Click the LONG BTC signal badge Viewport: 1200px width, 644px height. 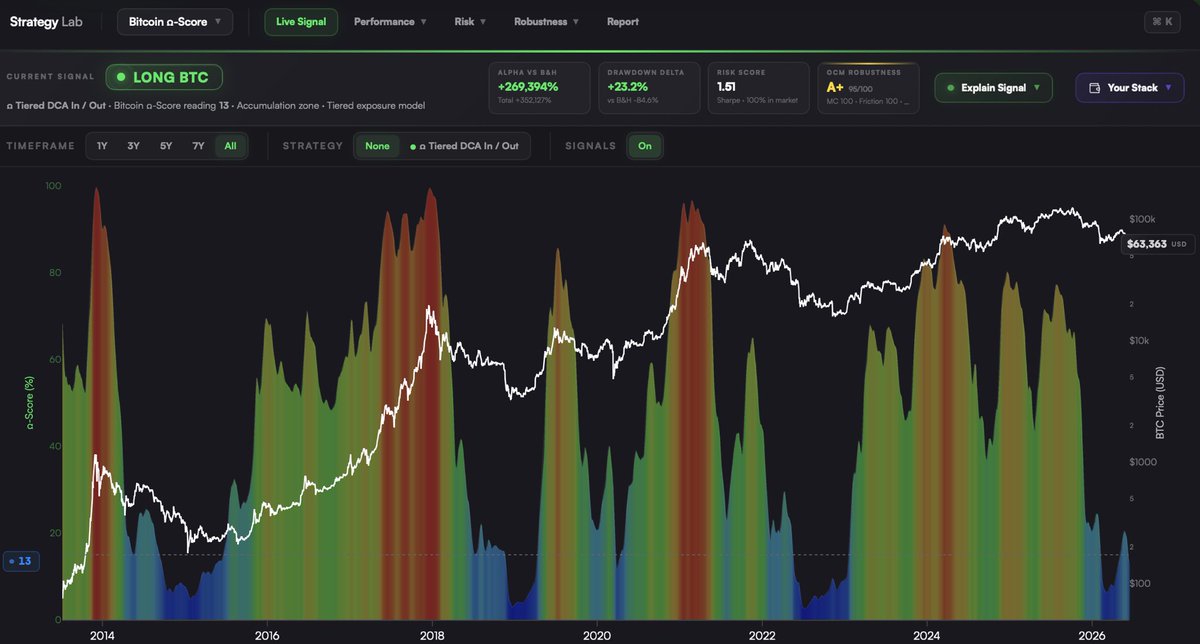164,77
